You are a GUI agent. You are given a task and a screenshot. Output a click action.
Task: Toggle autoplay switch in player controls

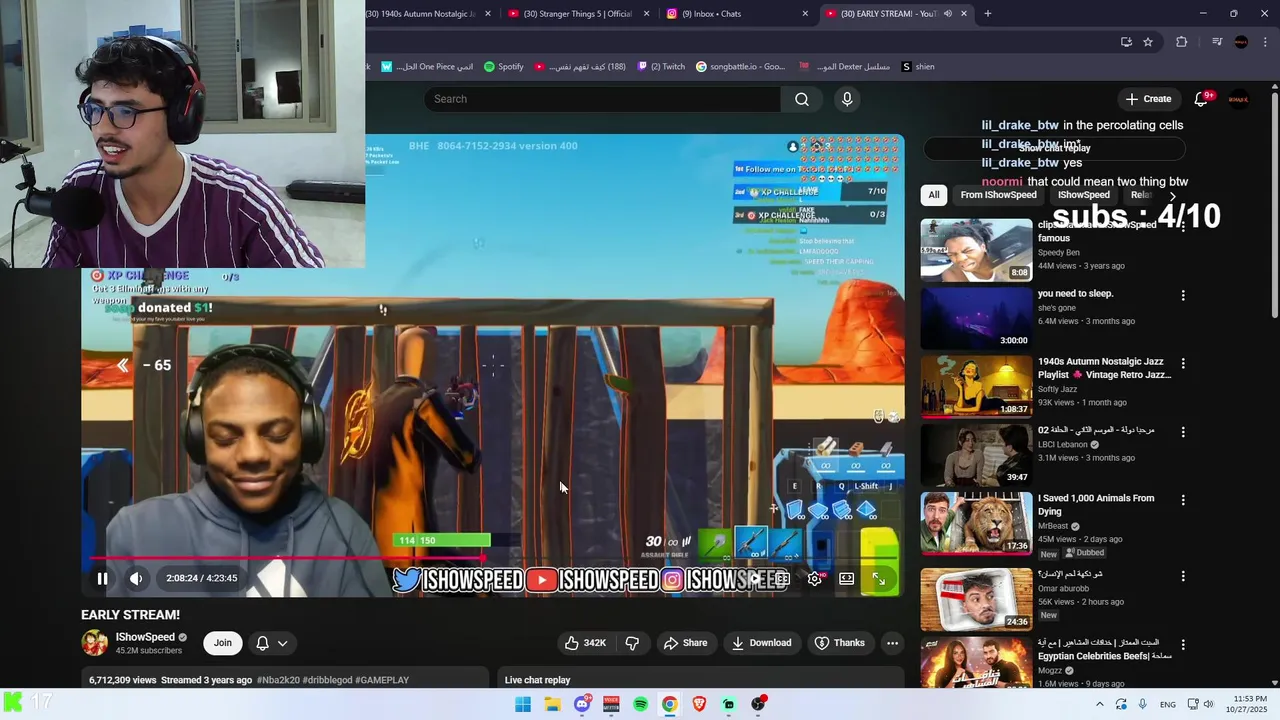pyautogui.click(x=755, y=578)
